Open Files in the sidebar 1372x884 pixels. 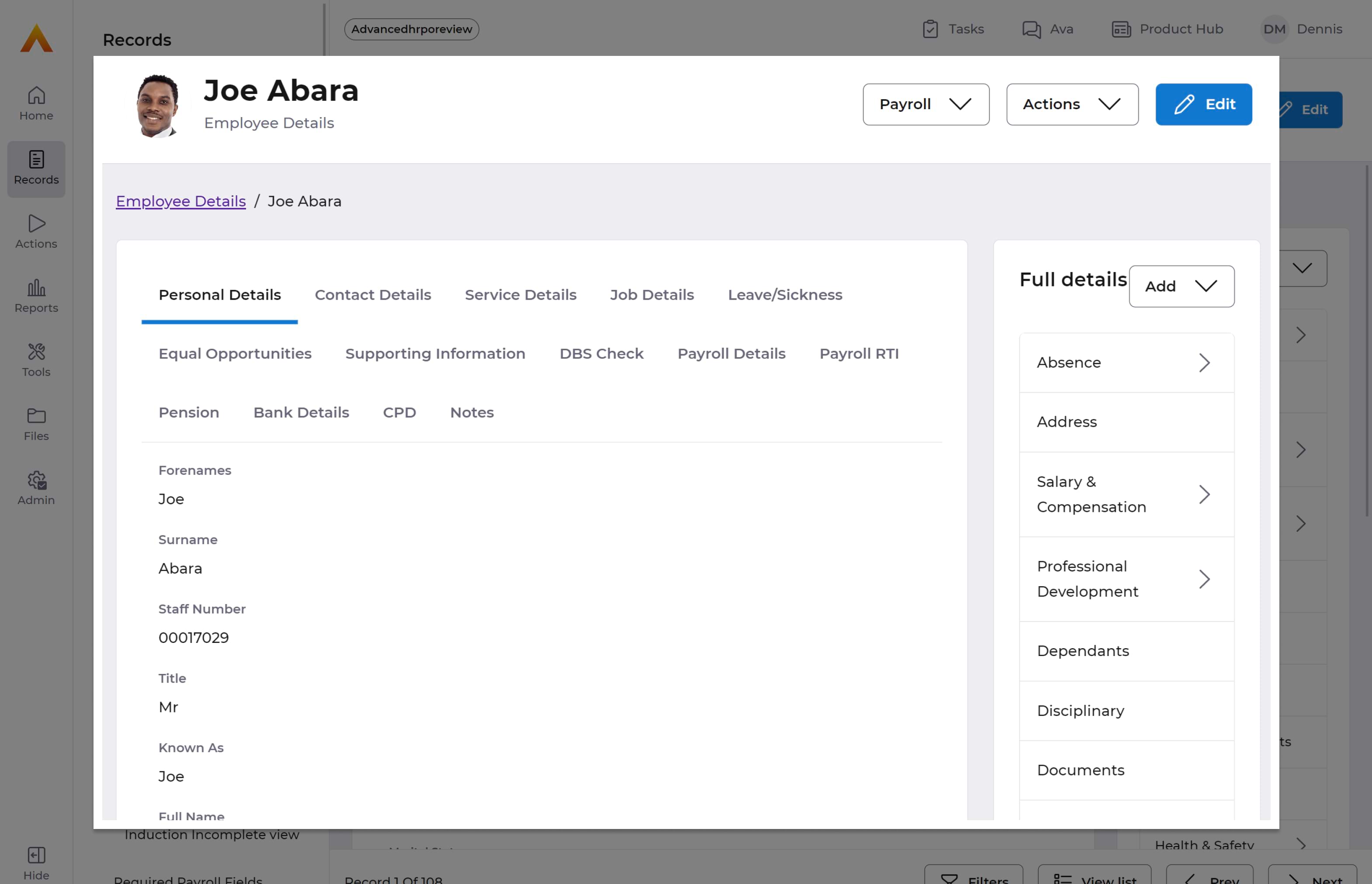point(36,424)
